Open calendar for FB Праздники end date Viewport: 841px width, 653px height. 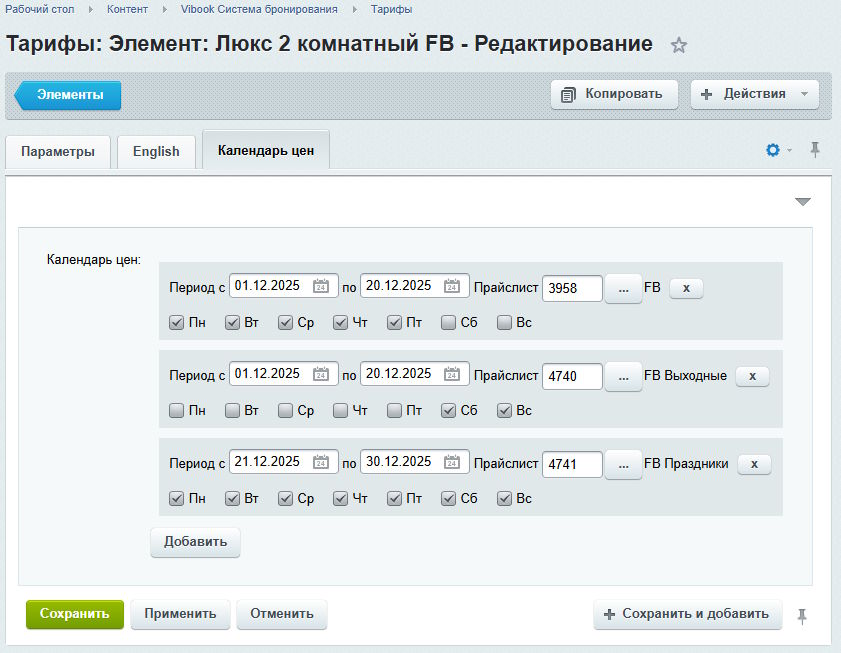[x=452, y=462]
